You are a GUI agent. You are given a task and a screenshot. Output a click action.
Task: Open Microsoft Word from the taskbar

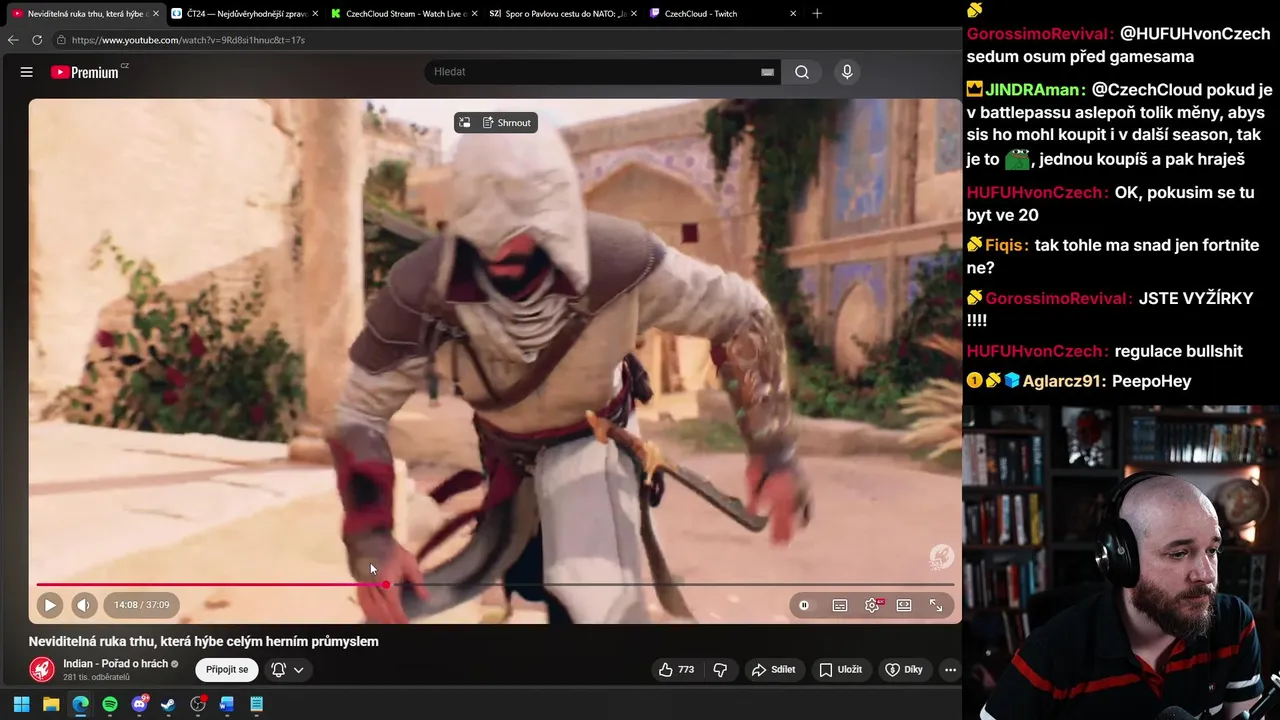pyautogui.click(x=227, y=704)
